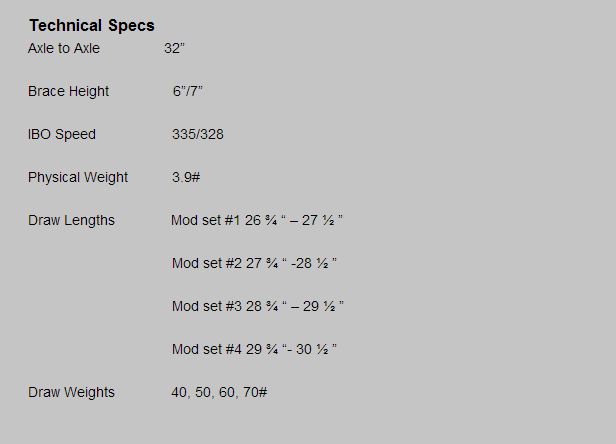Screen dimensions: 616x444
Task: Click the 30 ½ measurement in Mod set #4
Action: (312, 349)
